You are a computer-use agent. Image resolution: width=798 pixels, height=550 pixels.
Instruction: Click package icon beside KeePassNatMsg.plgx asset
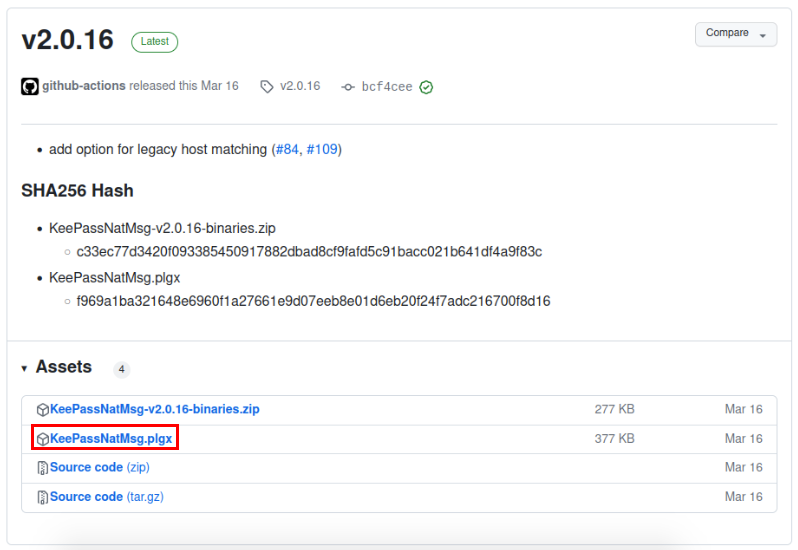coord(43,439)
